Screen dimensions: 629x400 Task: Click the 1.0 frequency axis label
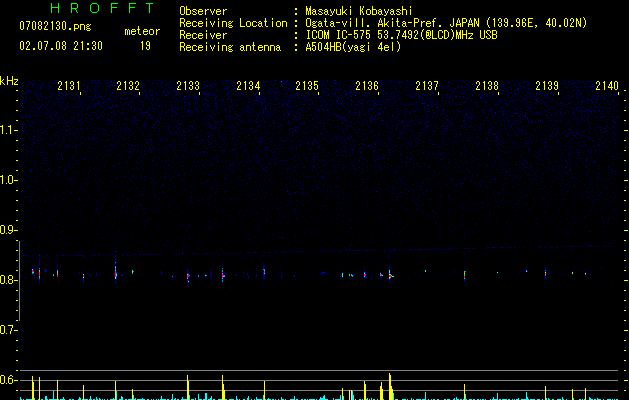(x=9, y=180)
